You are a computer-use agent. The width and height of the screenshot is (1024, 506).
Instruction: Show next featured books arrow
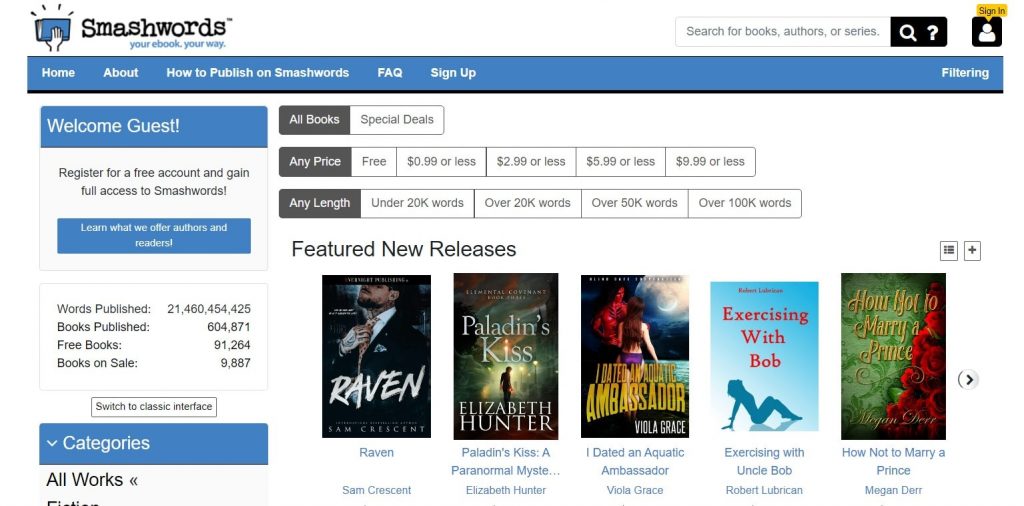tap(968, 379)
